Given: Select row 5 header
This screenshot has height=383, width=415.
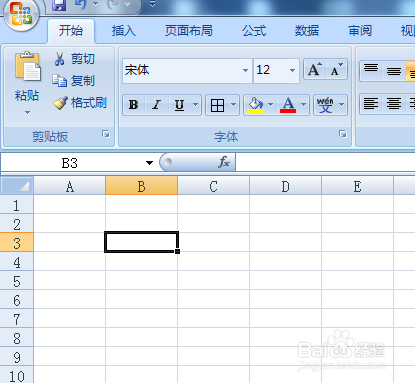Looking at the screenshot, I should click(x=17, y=281).
